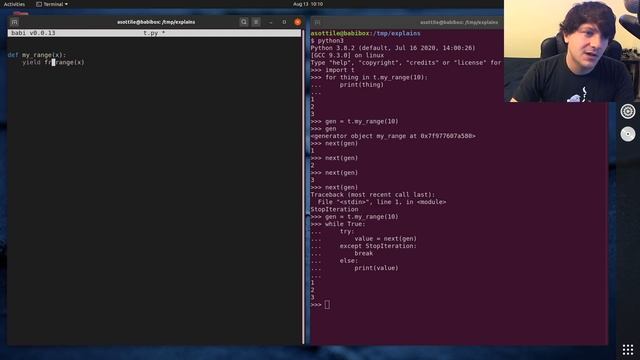Click new tab icon in left terminal window

coord(14,22)
